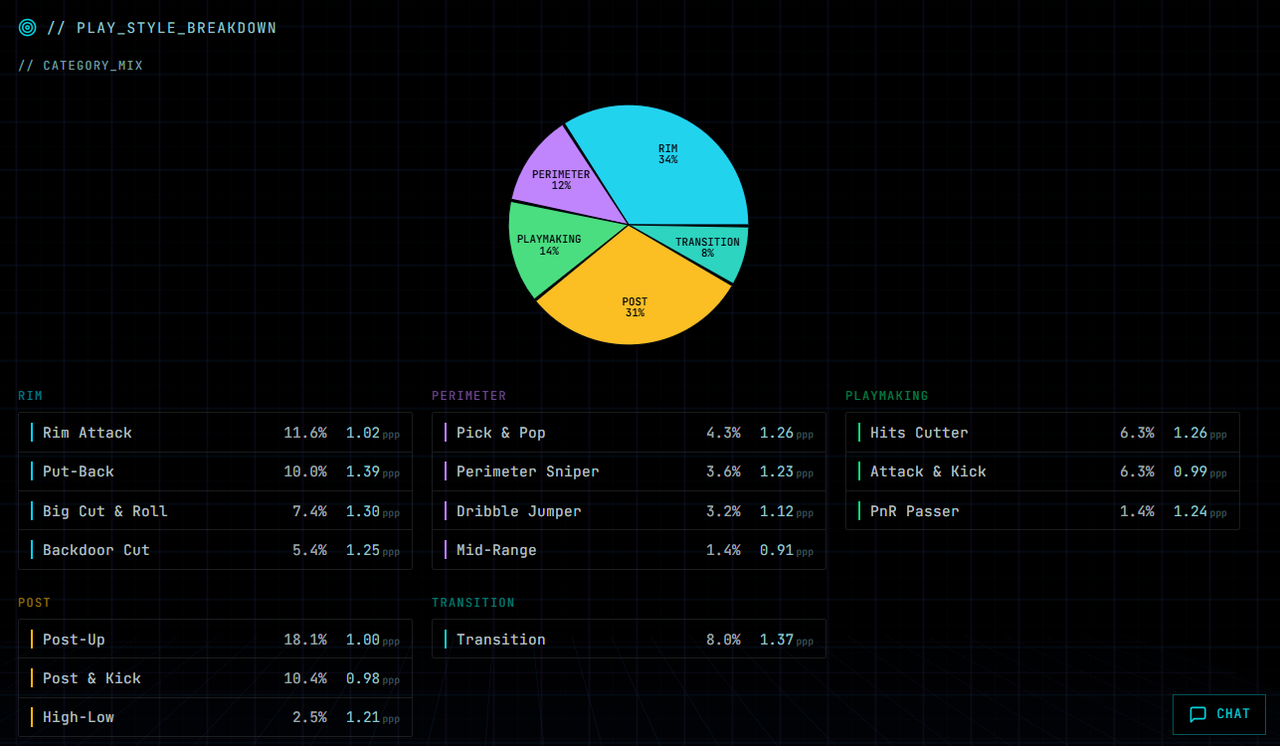Click the Perimeter Sniper row
1280x746 pixels.
(629, 472)
